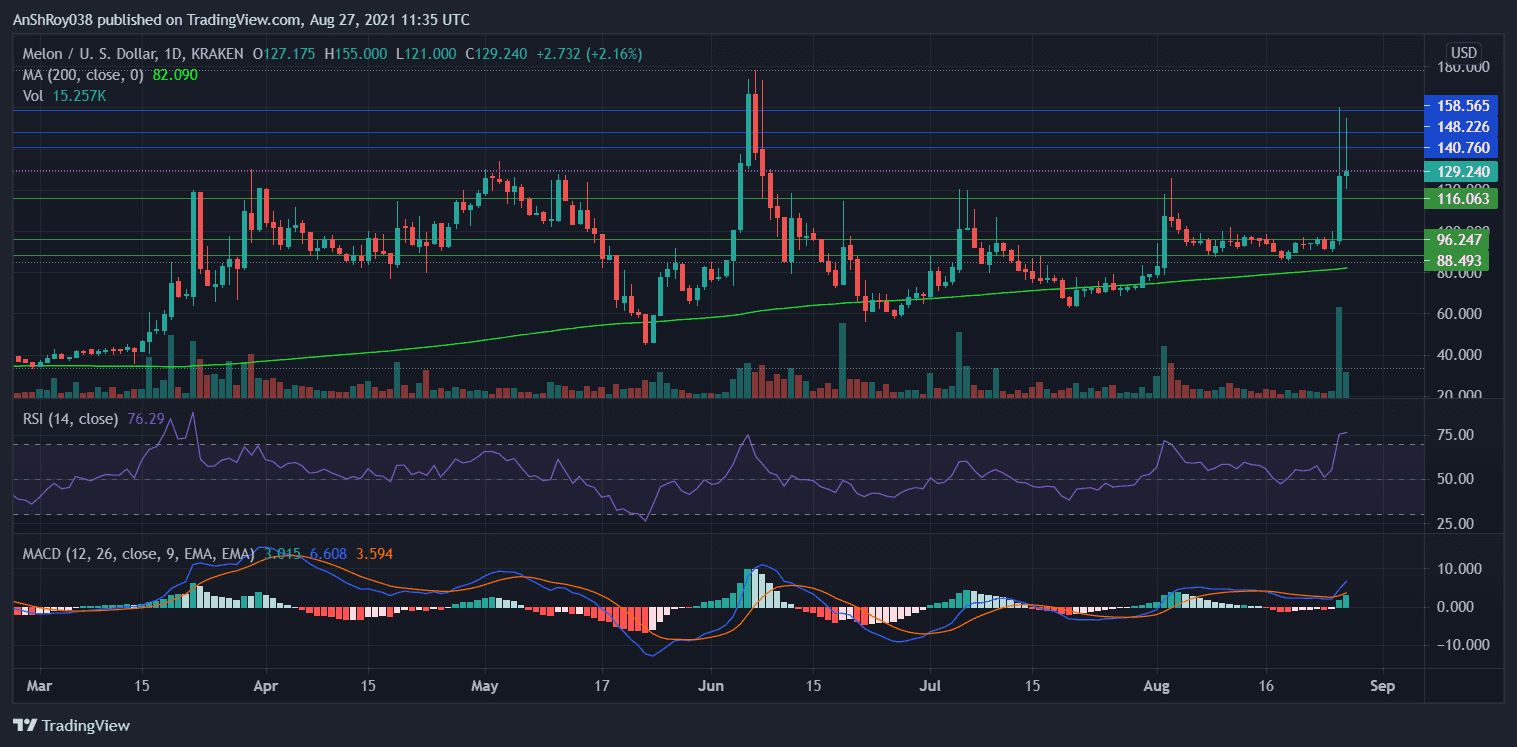Select the green 88.493 support label

tap(1463, 261)
